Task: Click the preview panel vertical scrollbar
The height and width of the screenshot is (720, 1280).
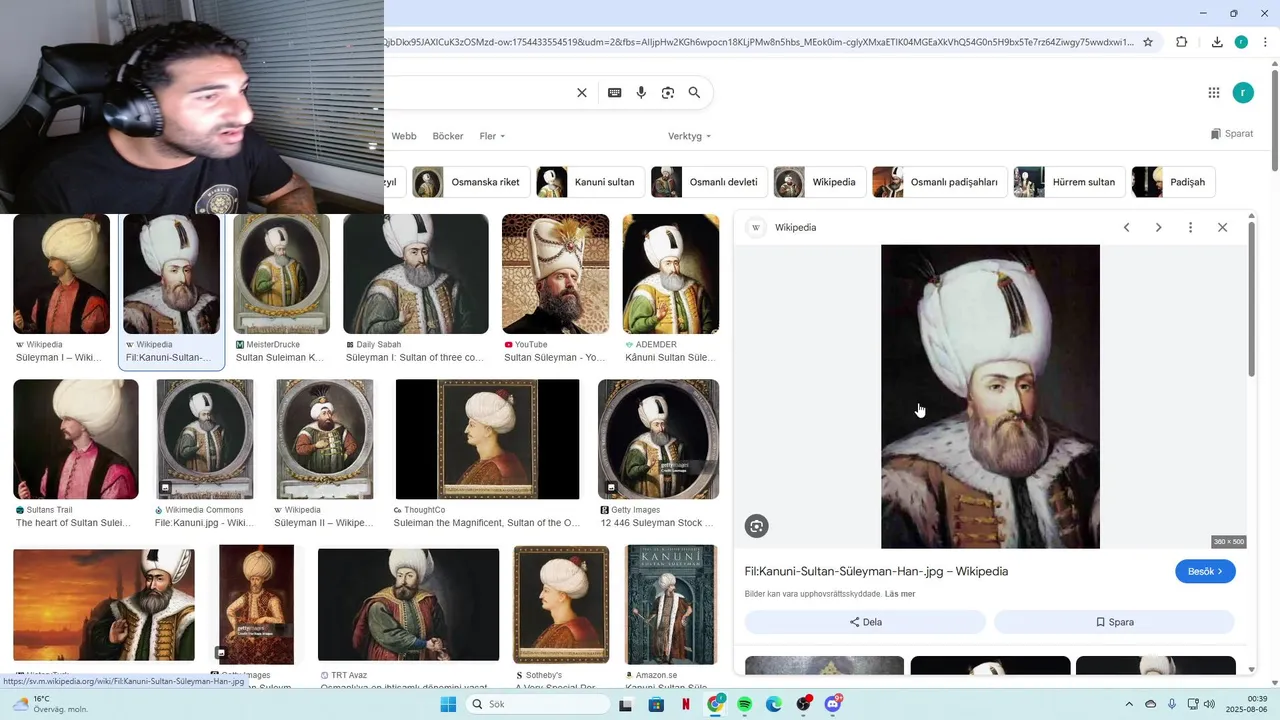Action: point(1251,300)
